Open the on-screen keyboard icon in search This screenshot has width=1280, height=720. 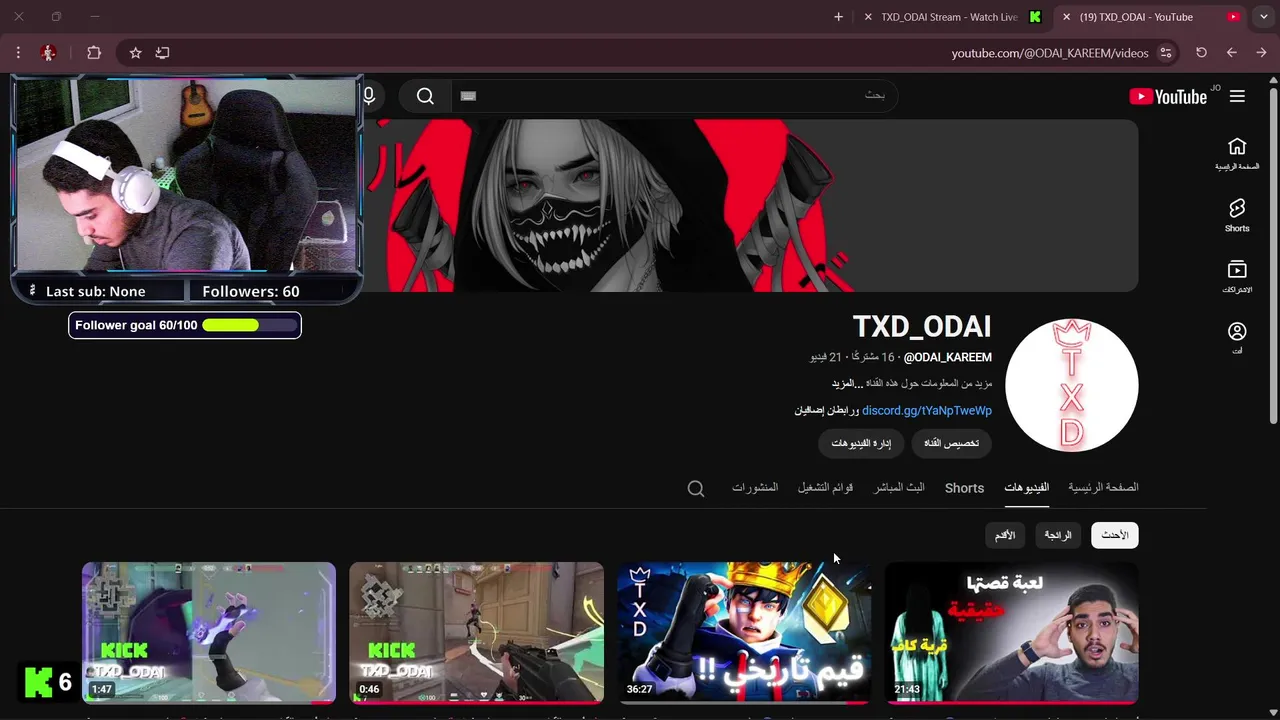click(x=468, y=96)
